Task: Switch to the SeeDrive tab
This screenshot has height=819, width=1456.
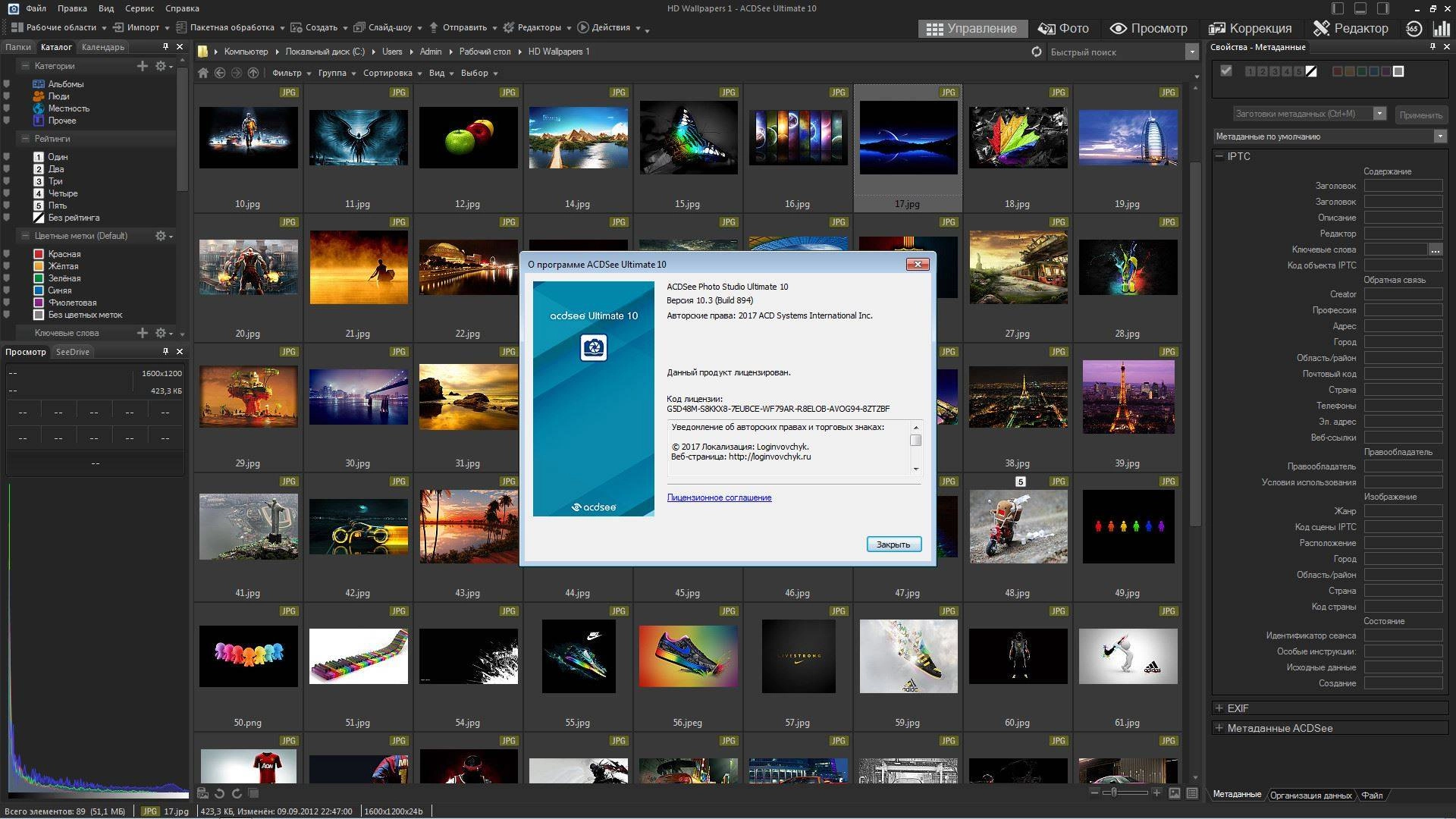Action: tap(73, 352)
